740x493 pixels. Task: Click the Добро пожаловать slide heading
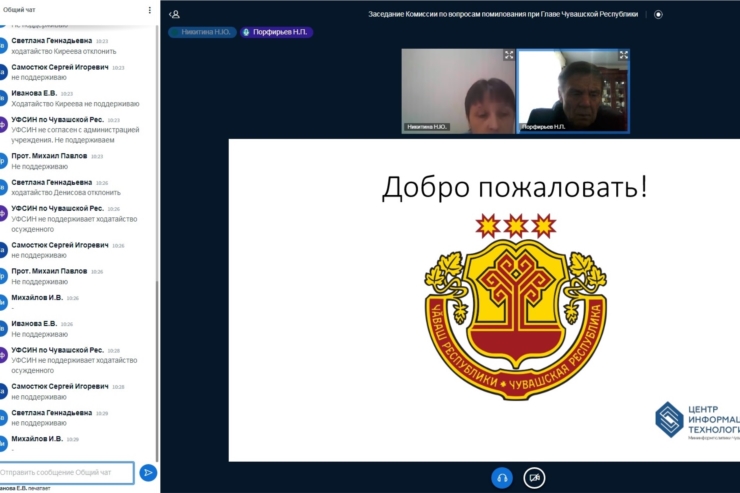click(x=514, y=187)
